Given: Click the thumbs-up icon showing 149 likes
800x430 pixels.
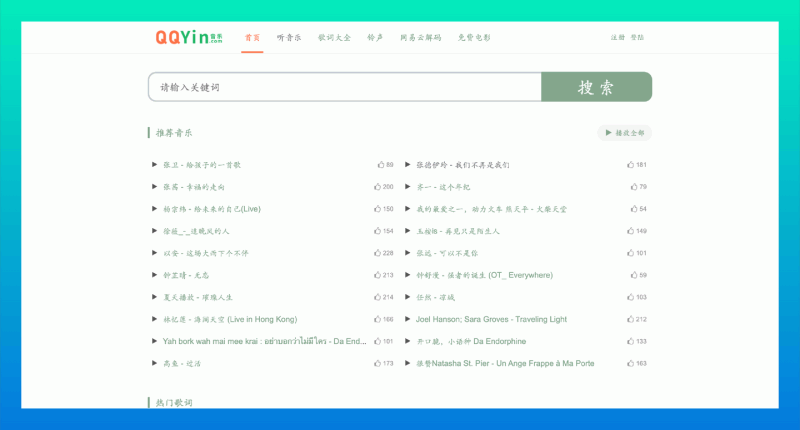Looking at the screenshot, I should (631, 231).
